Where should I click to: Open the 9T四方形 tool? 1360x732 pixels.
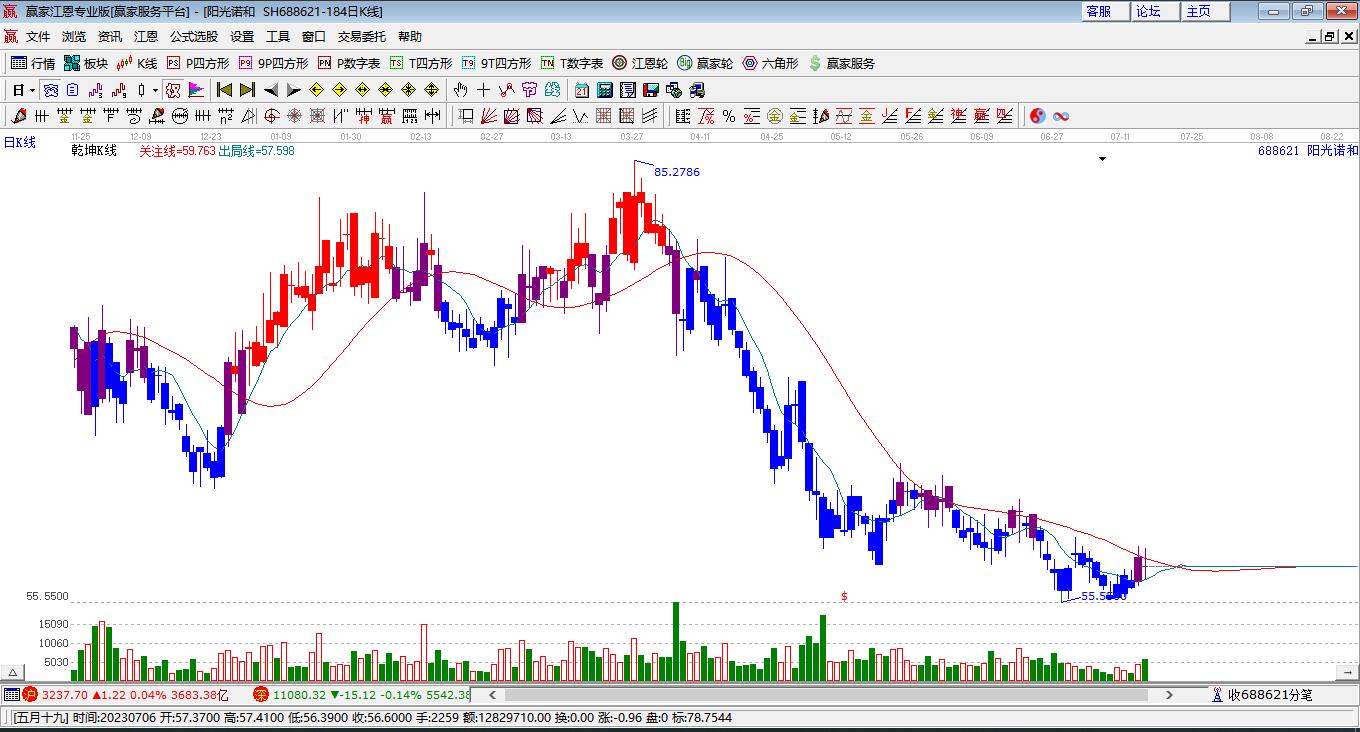coord(496,63)
